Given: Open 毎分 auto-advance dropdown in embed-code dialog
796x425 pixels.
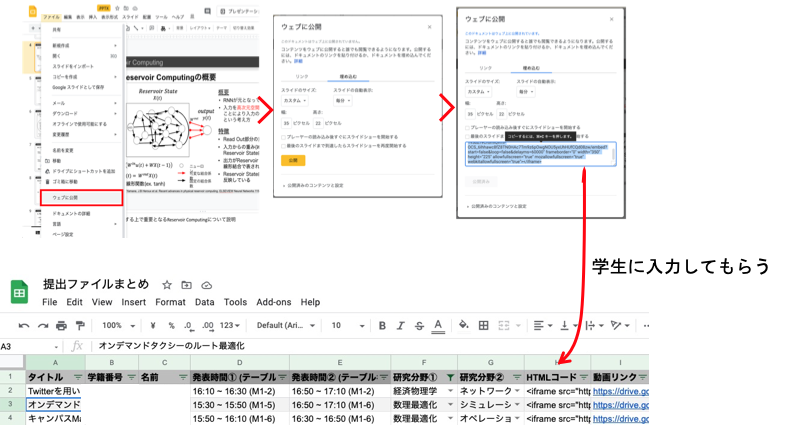Looking at the screenshot, I should pos(525,92).
